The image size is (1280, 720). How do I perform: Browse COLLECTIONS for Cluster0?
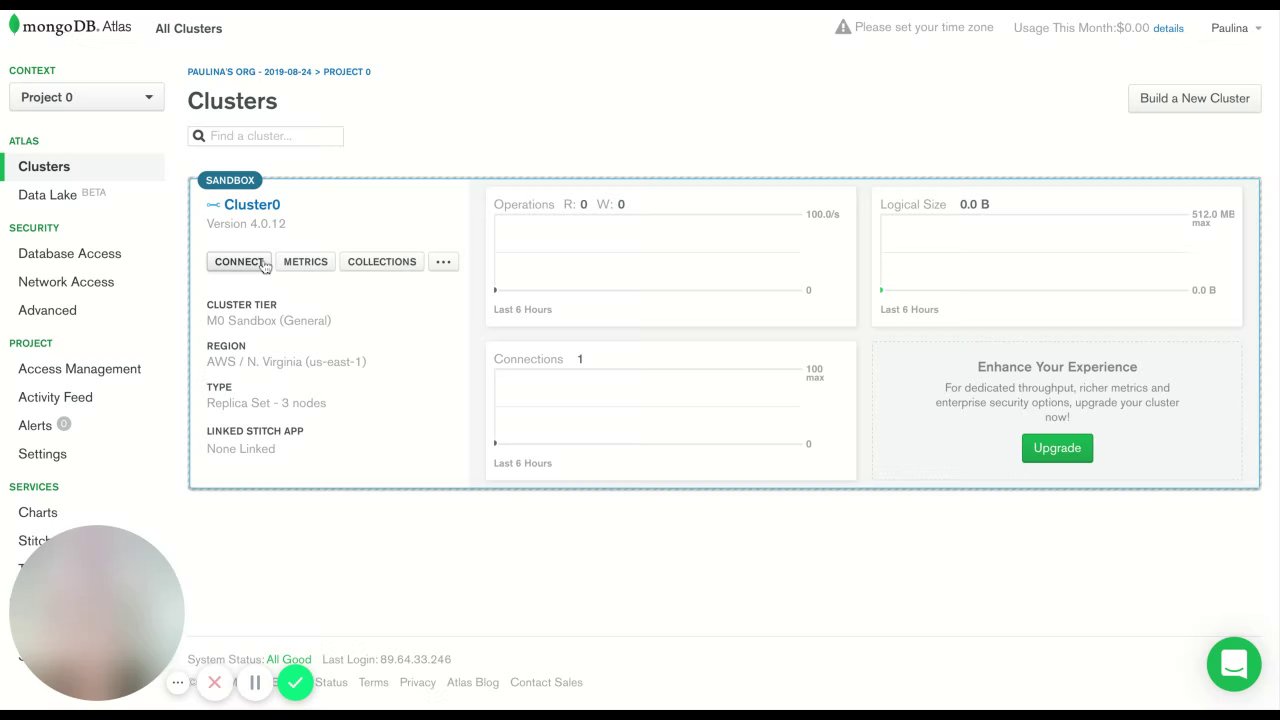(382, 262)
